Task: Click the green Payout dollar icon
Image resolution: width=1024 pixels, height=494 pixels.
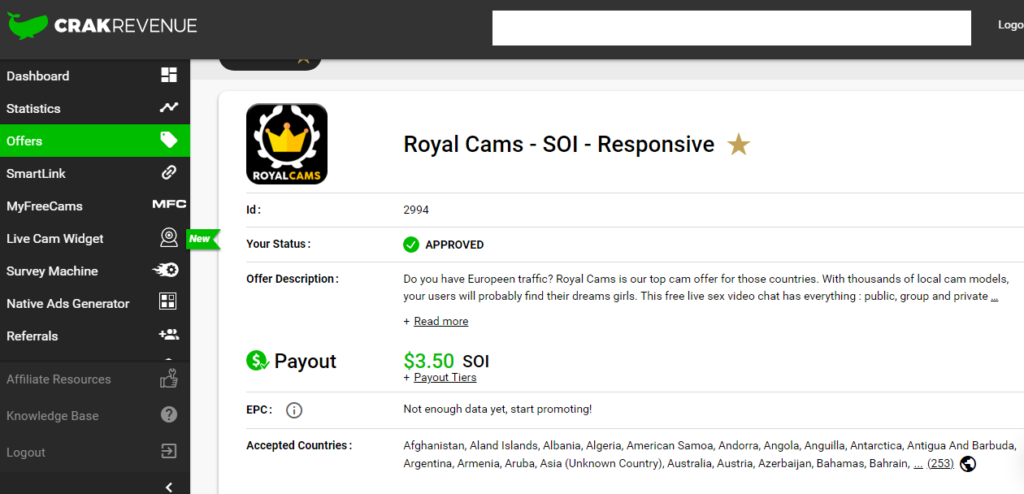Action: (256, 361)
